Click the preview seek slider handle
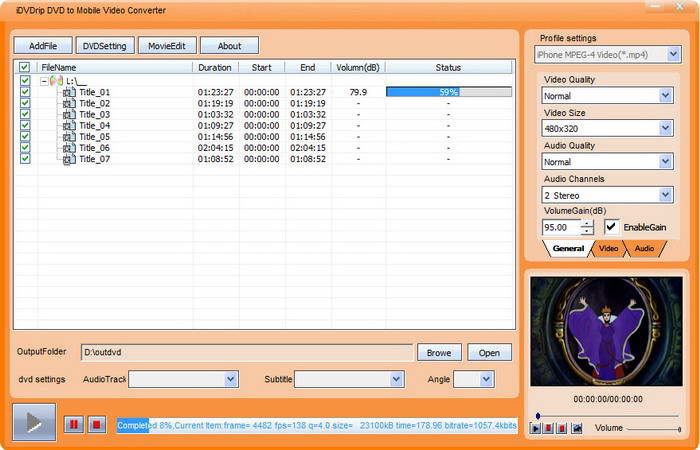The image size is (700, 450). (538, 416)
